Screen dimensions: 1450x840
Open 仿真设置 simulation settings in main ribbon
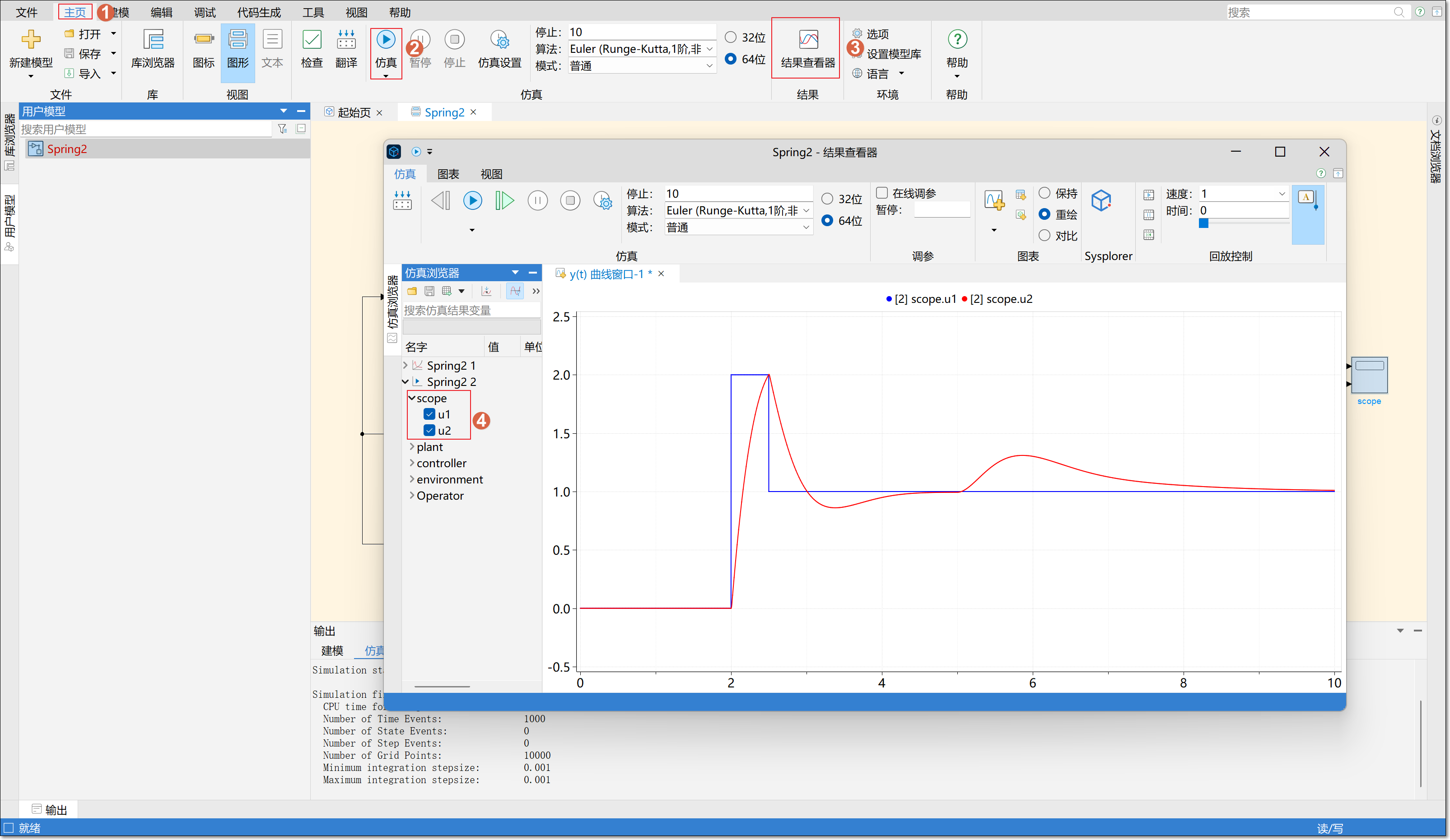[499, 50]
